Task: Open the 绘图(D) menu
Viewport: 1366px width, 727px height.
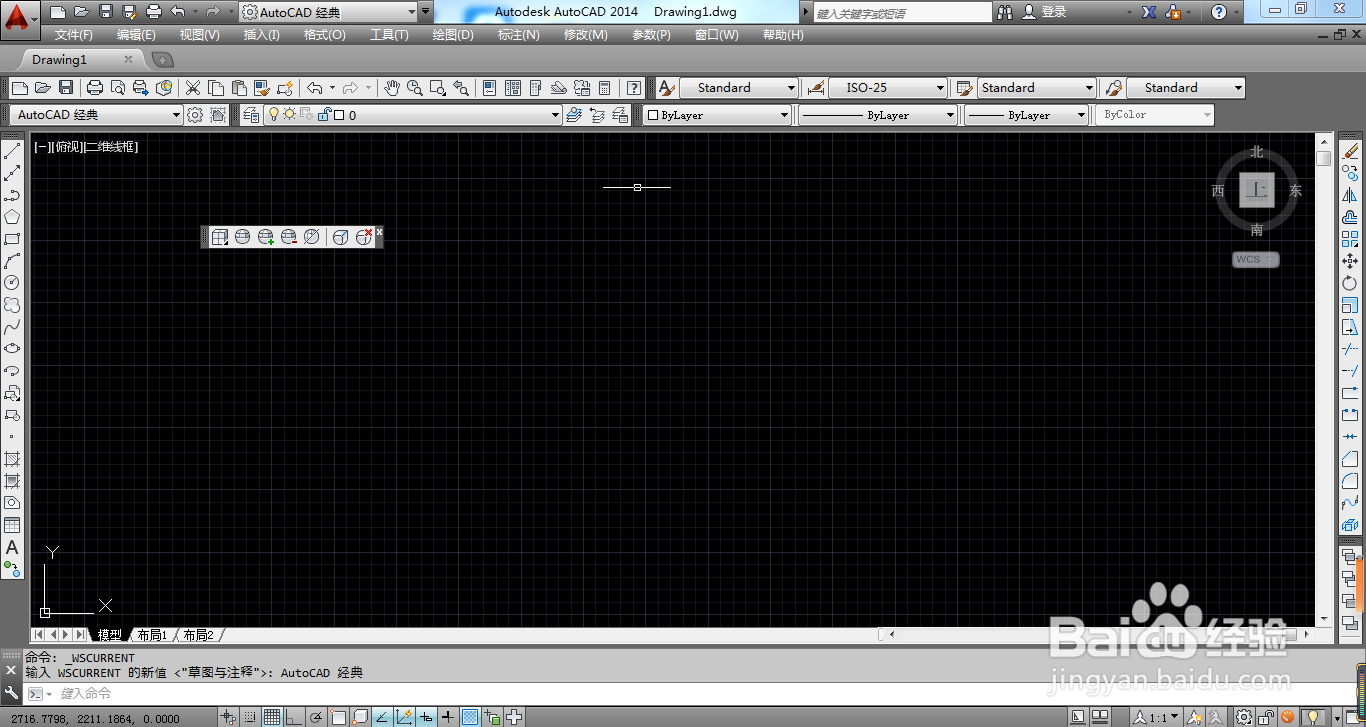Action: tap(453, 34)
